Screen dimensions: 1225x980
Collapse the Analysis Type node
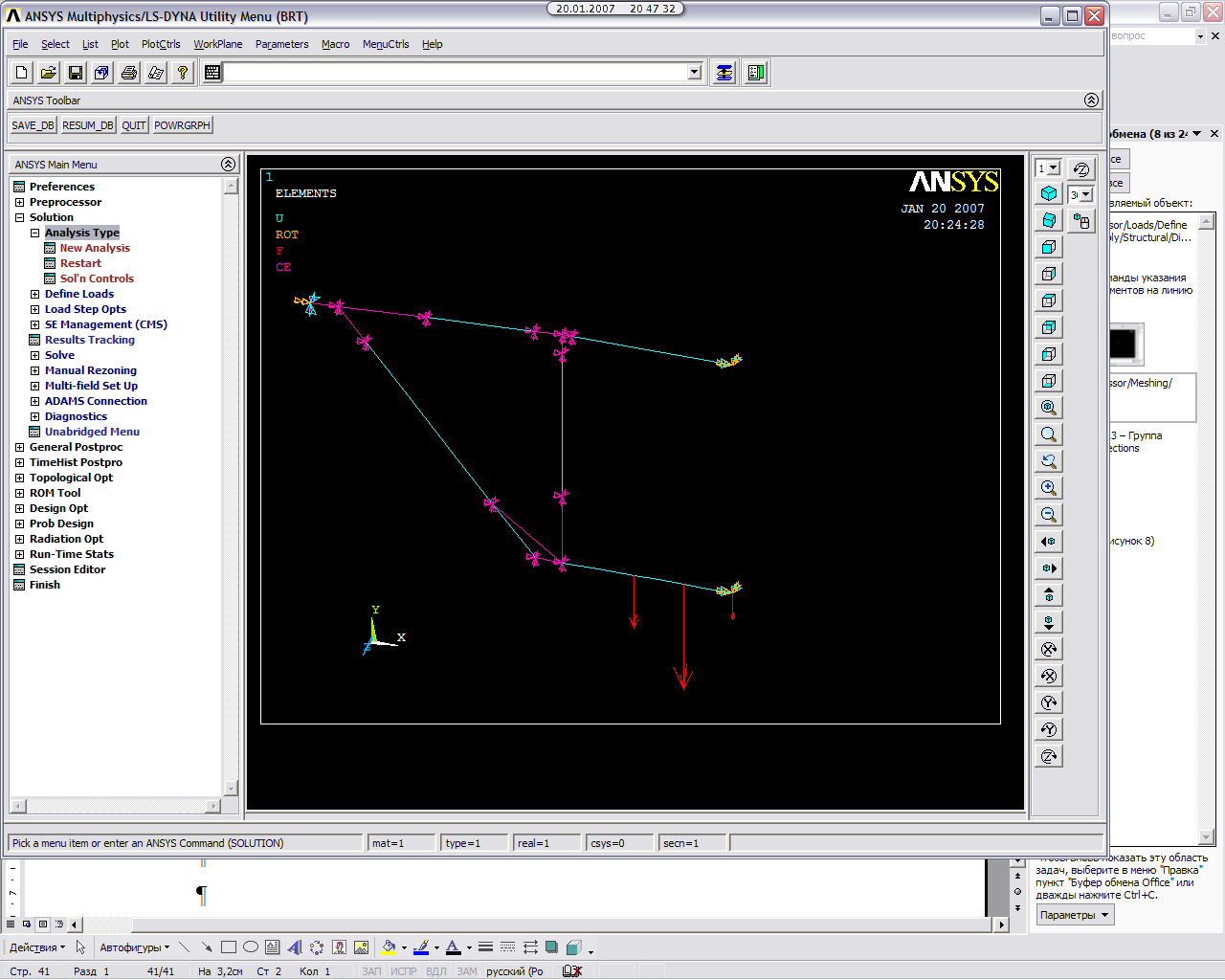click(34, 233)
